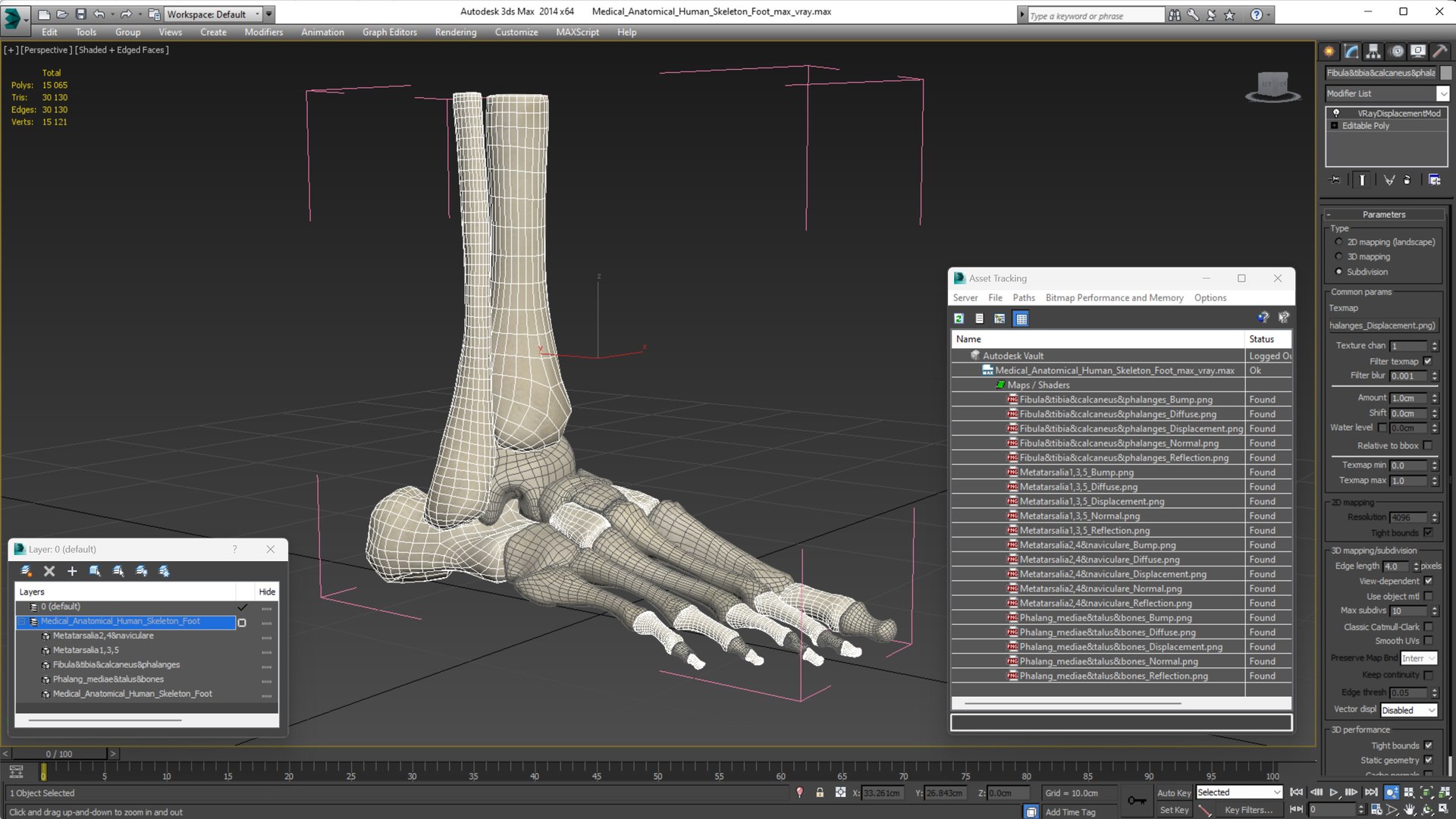Create new layer in Layer dialog
The height and width of the screenshot is (819, 1456).
click(x=26, y=571)
